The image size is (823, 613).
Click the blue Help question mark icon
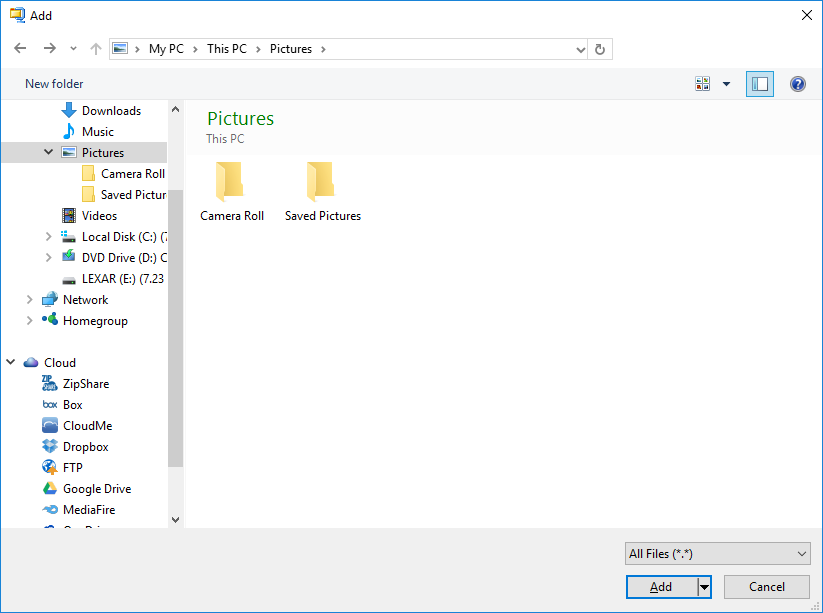[x=797, y=84]
